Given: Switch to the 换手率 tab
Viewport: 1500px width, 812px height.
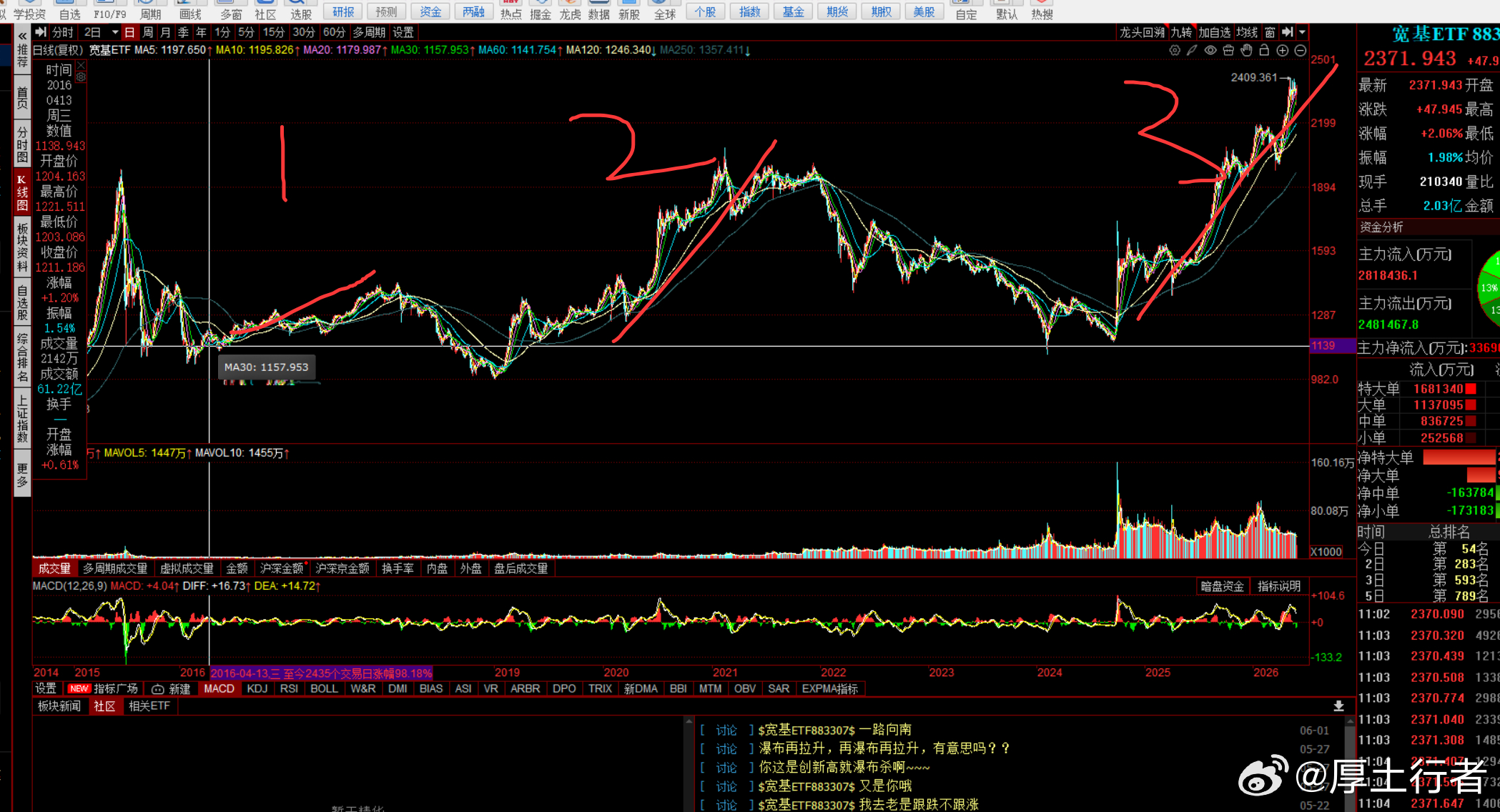Looking at the screenshot, I should click(x=398, y=568).
